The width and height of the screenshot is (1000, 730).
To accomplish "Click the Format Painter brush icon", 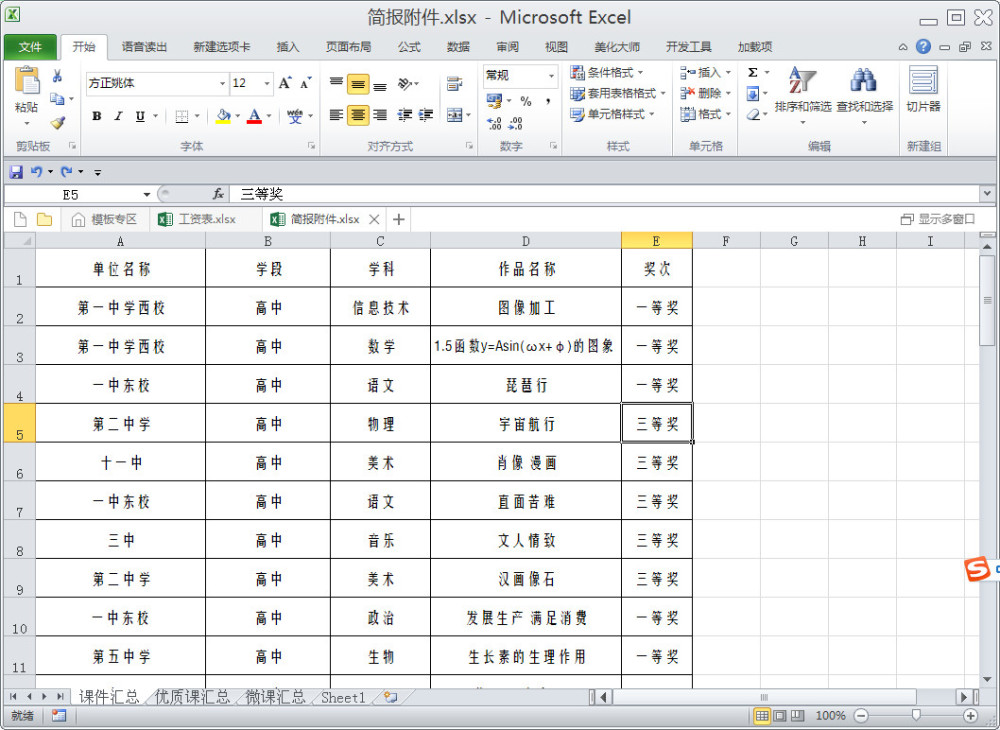I will tap(57, 123).
